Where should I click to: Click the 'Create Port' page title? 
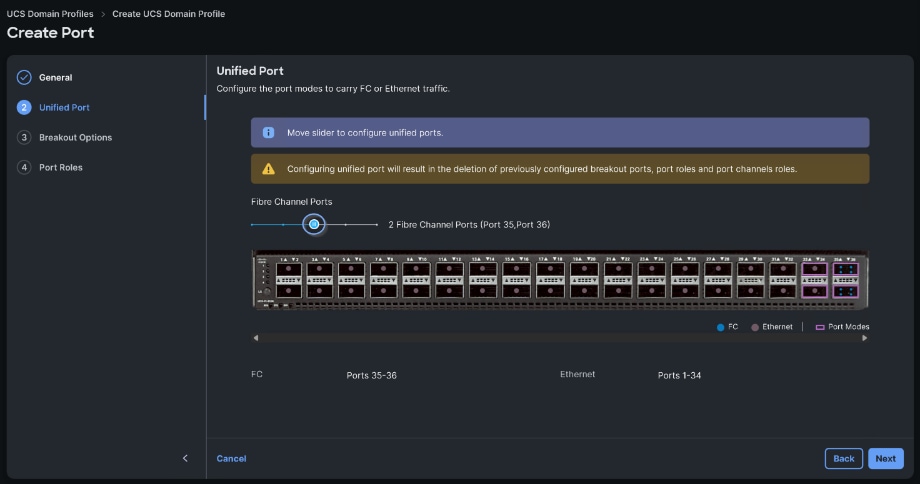pyautogui.click(x=50, y=33)
